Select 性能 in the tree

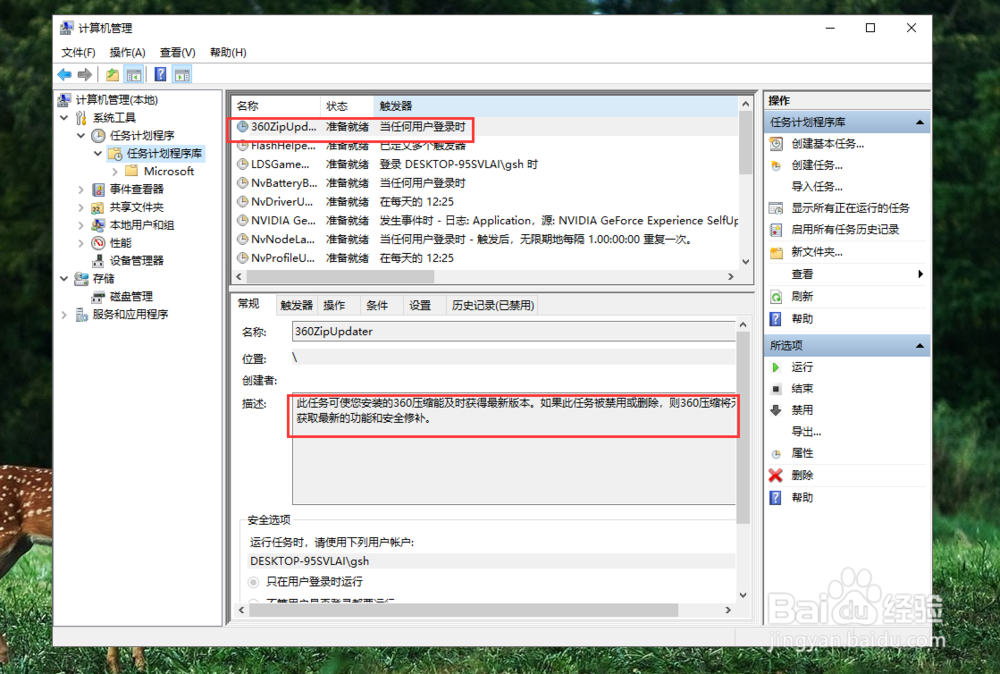120,243
